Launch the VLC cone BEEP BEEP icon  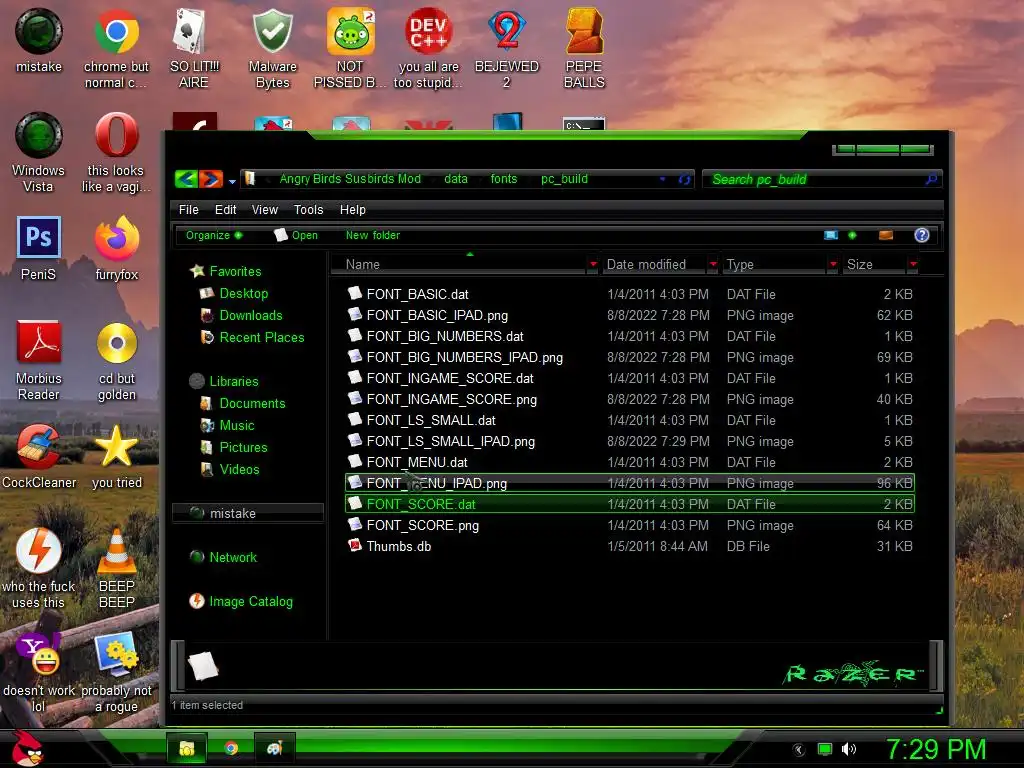(x=117, y=568)
